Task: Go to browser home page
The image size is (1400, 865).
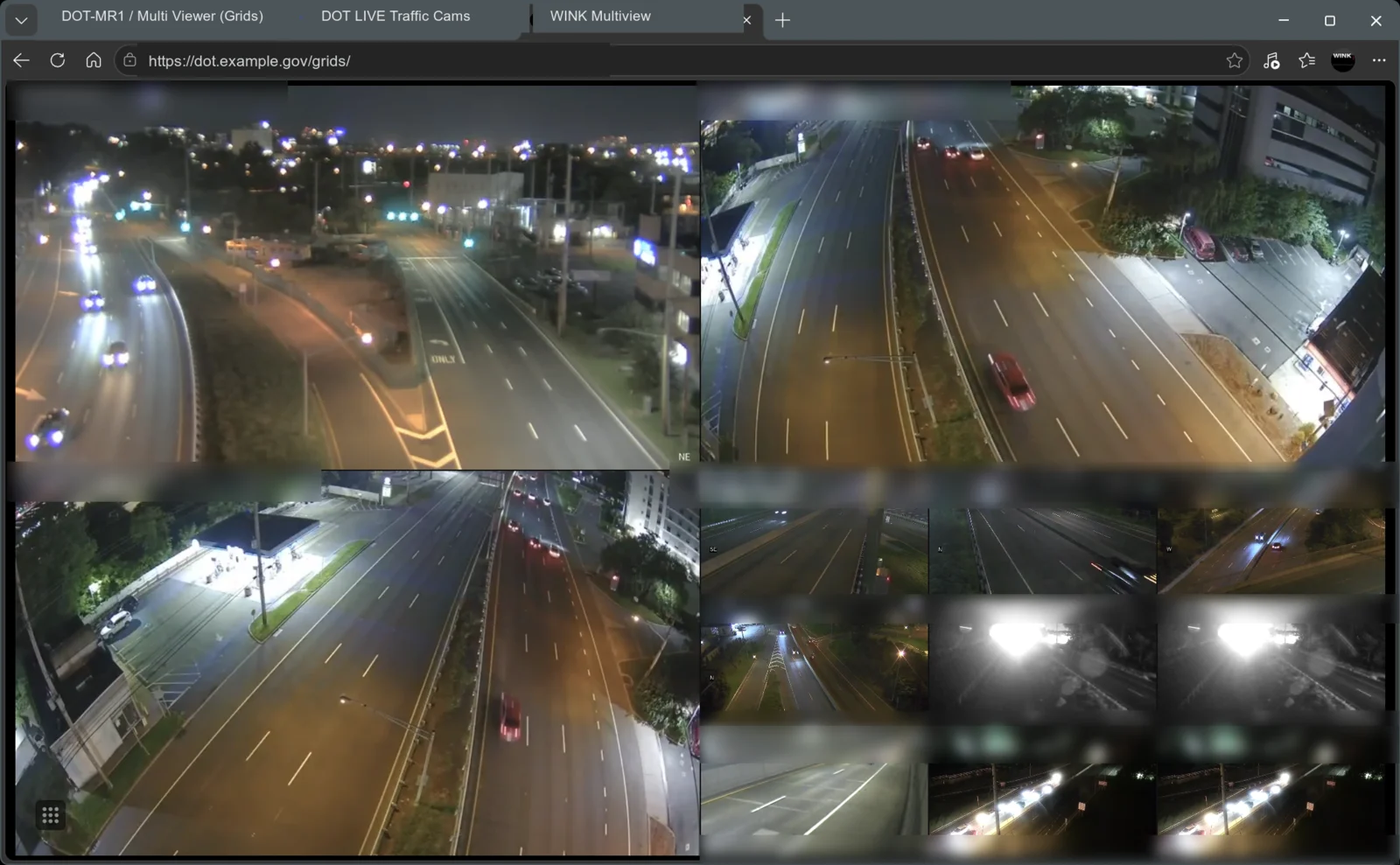Action: click(94, 60)
